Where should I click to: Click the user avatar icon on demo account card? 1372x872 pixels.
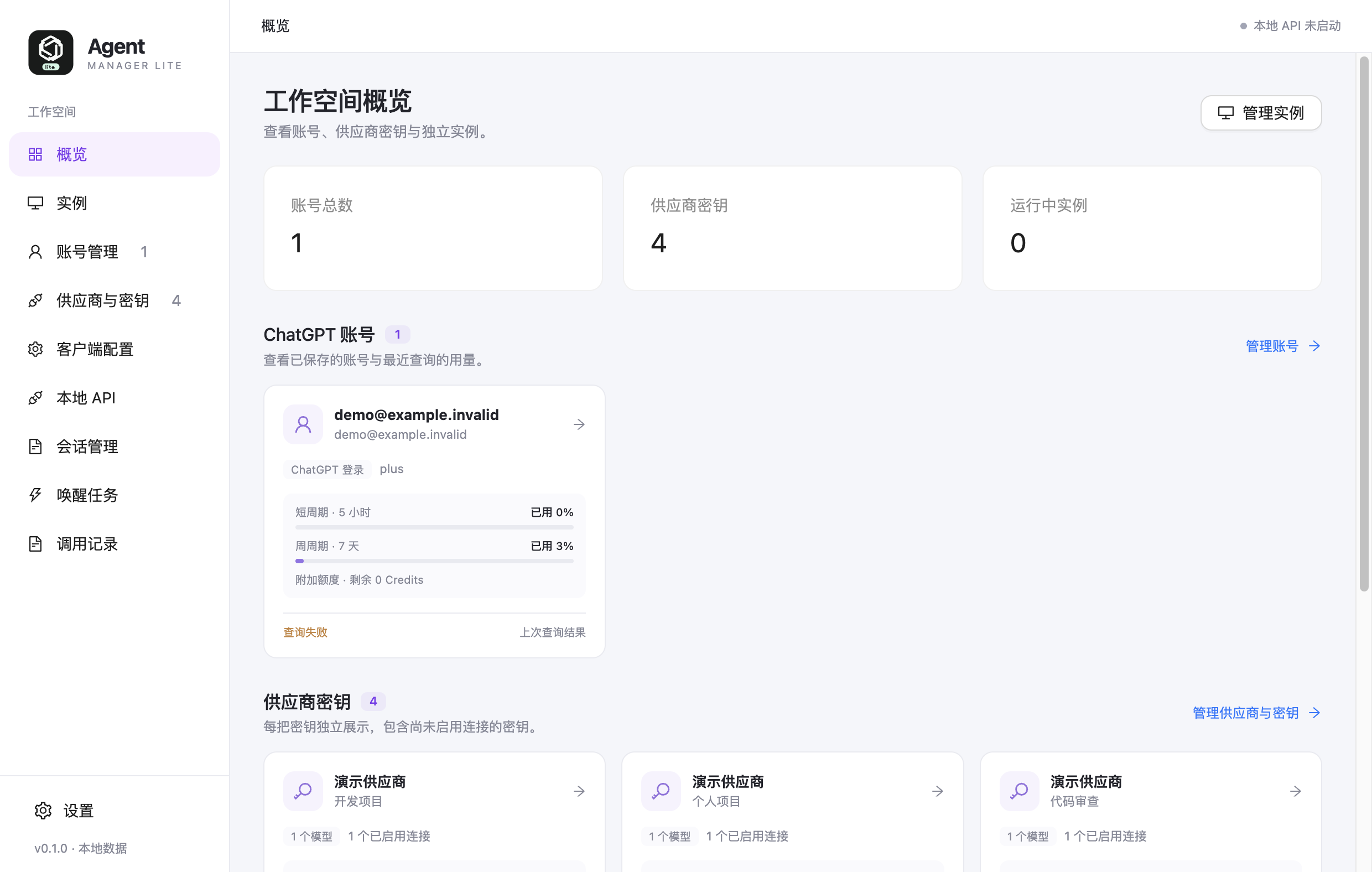(x=303, y=424)
